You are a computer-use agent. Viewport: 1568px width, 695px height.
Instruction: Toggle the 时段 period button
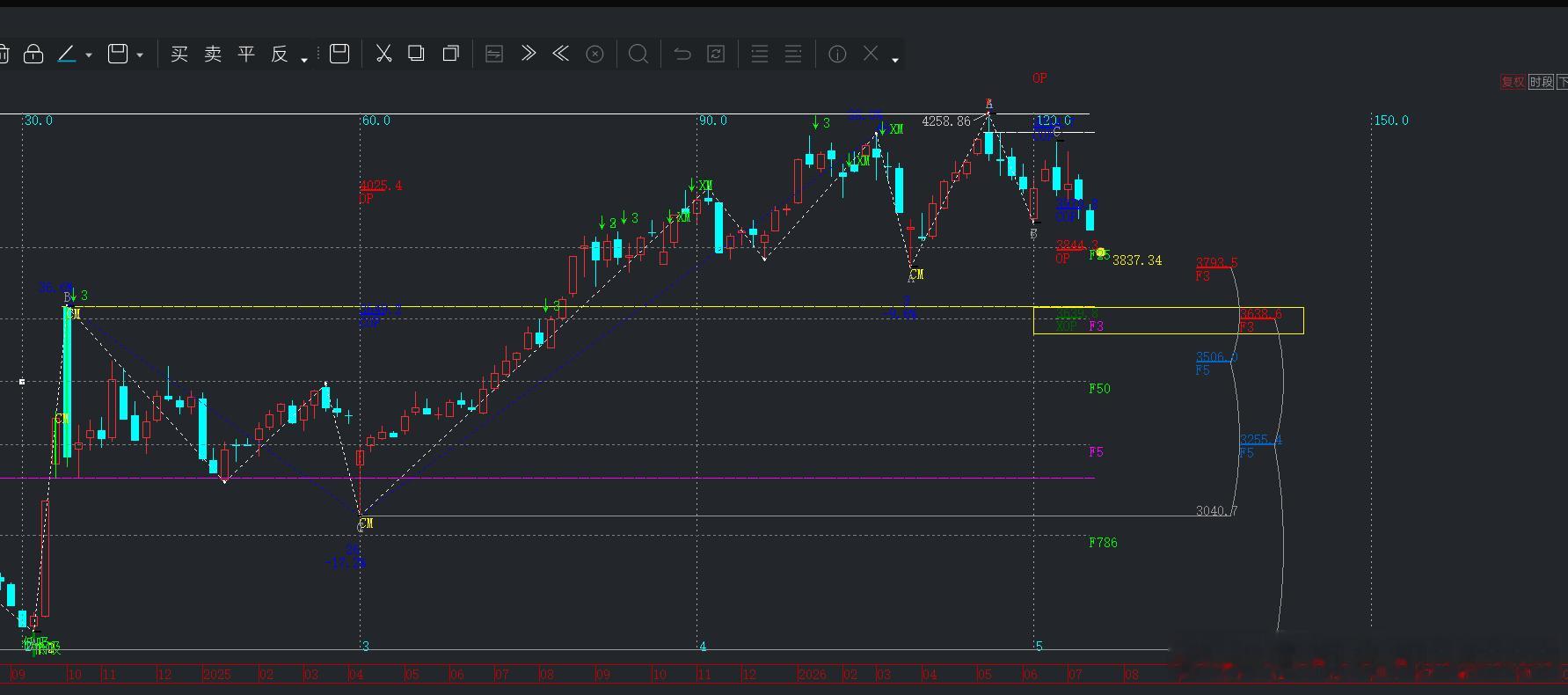(x=1541, y=82)
